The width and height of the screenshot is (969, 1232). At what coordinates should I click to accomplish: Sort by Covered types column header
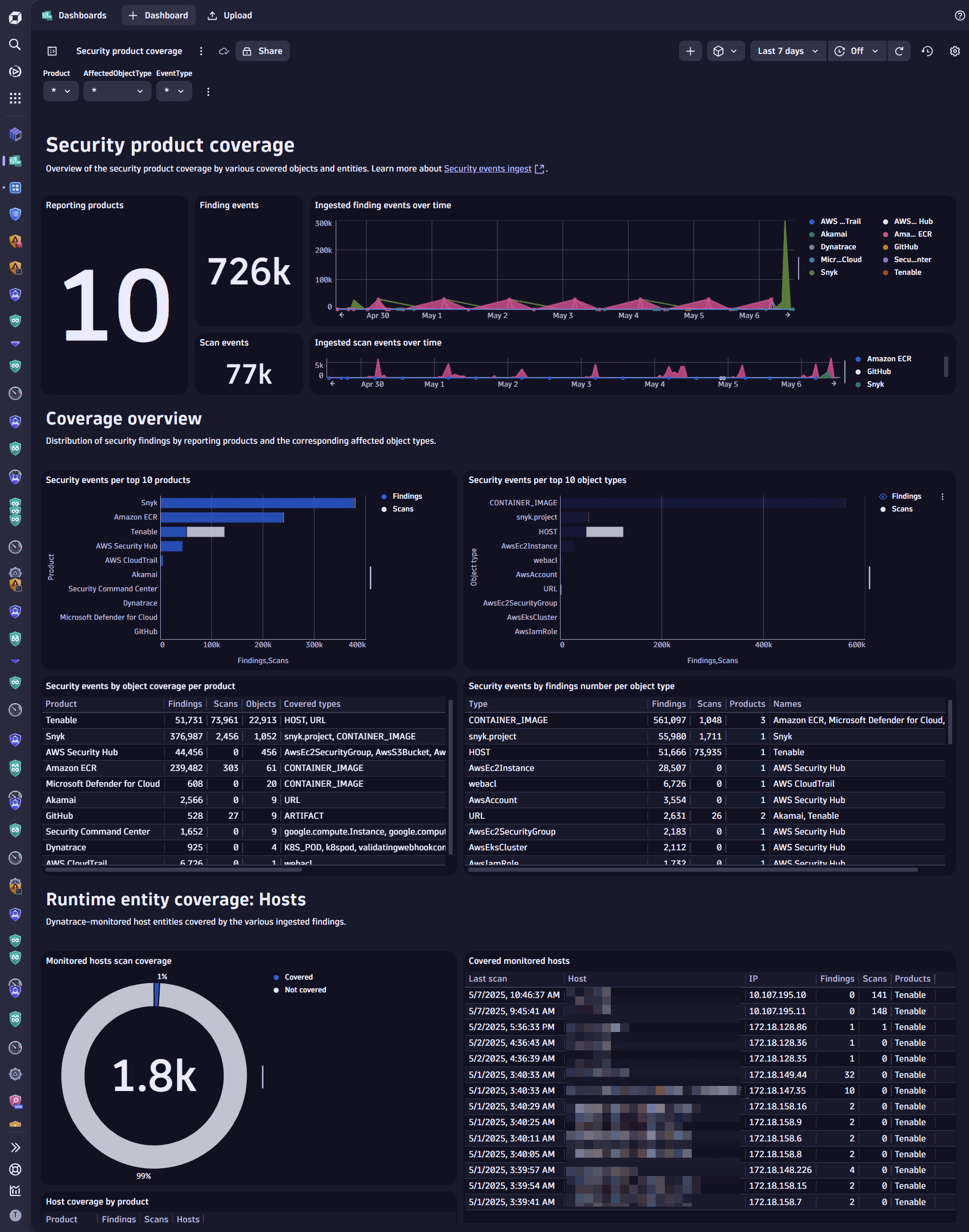[x=312, y=704]
